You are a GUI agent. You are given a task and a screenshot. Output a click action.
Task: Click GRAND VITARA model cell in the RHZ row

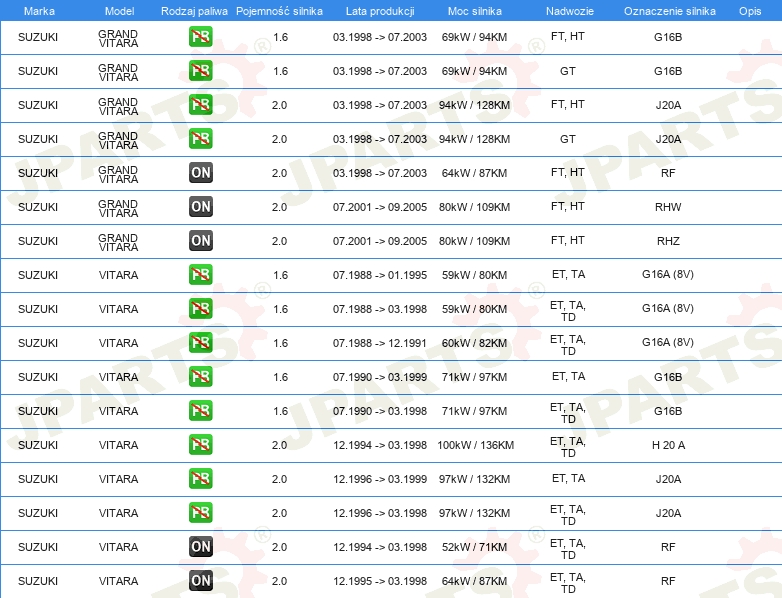point(118,242)
